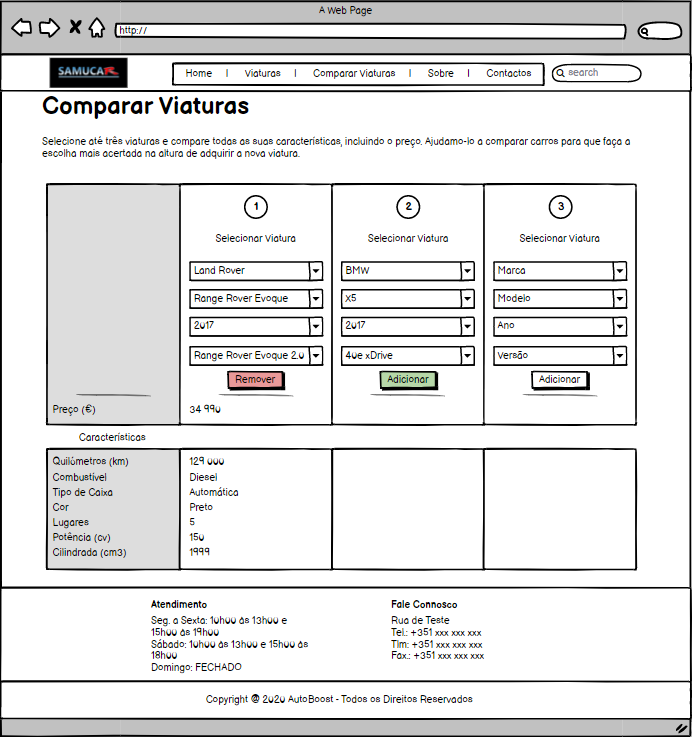Click the SAMUCAR logo
Screen dimensions: 692x737
pos(88,72)
